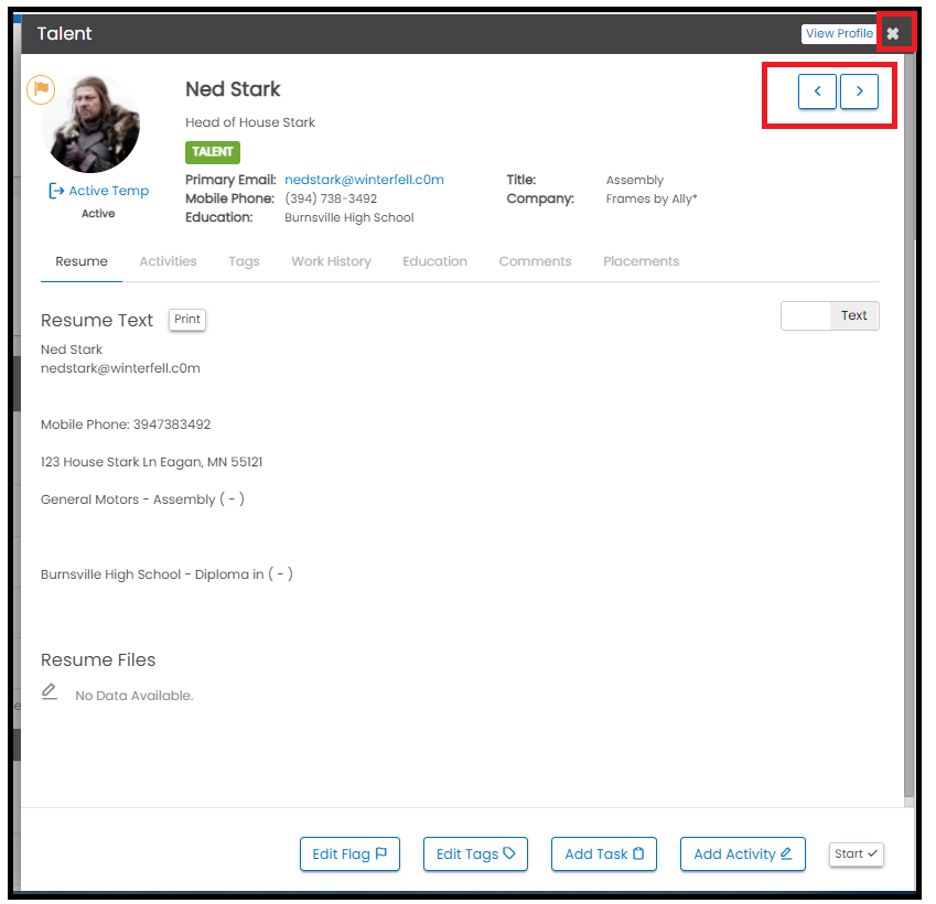Open the Work History tab
936x904 pixels.
(331, 262)
